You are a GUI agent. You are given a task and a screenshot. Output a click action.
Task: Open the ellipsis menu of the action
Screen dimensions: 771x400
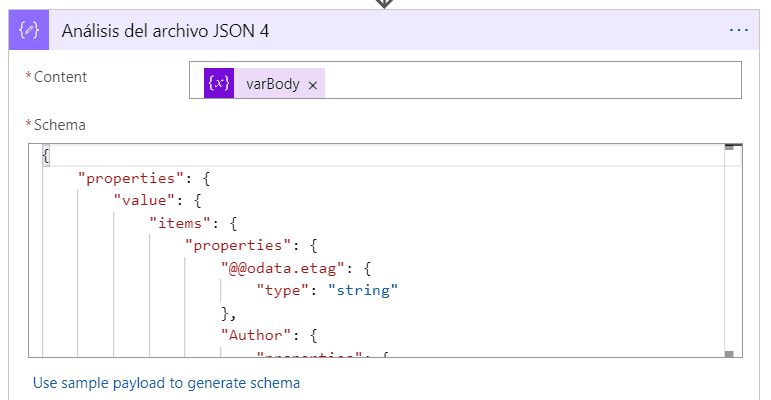pos(739,31)
